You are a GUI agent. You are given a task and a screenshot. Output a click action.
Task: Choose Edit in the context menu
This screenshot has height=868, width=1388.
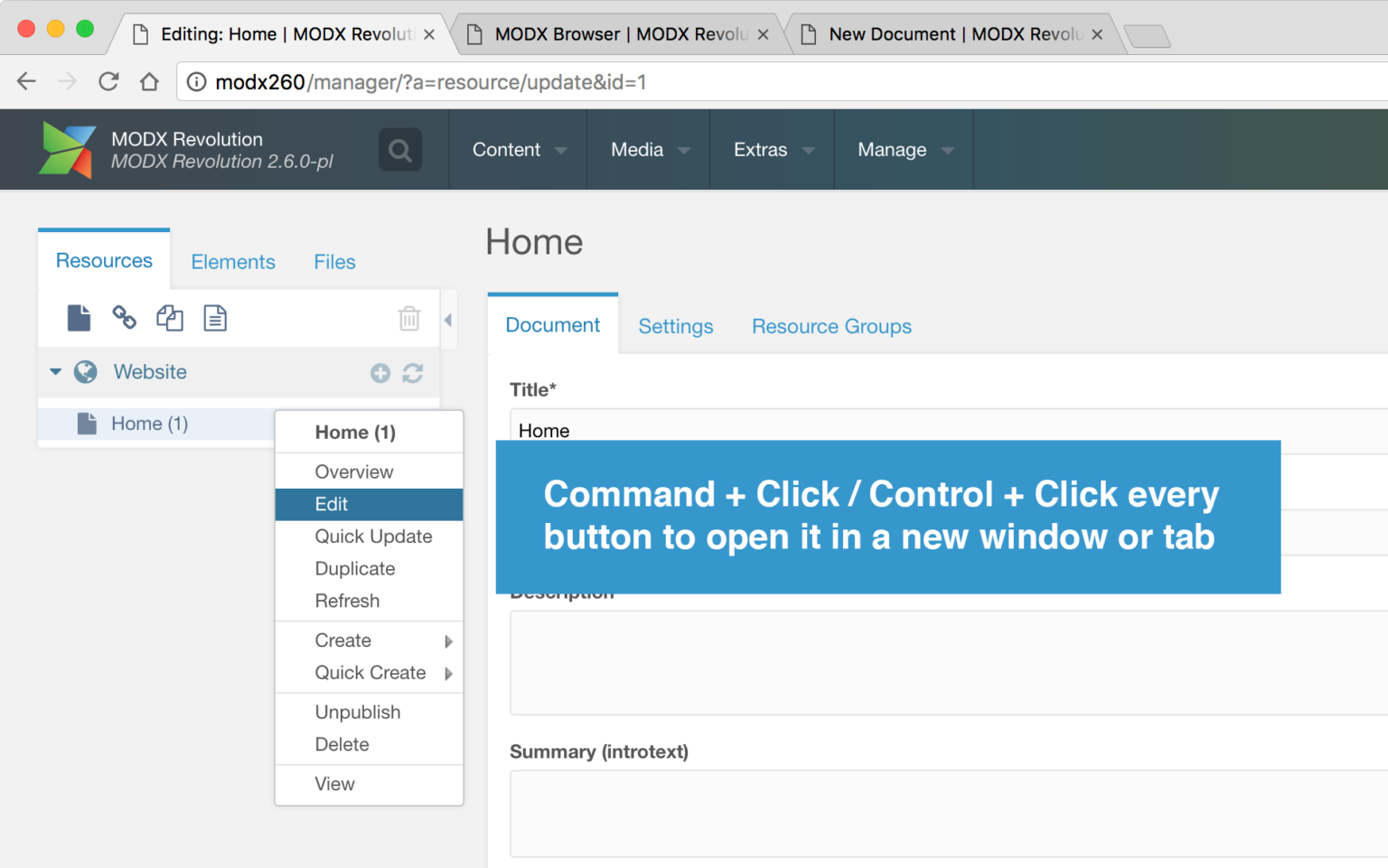369,504
